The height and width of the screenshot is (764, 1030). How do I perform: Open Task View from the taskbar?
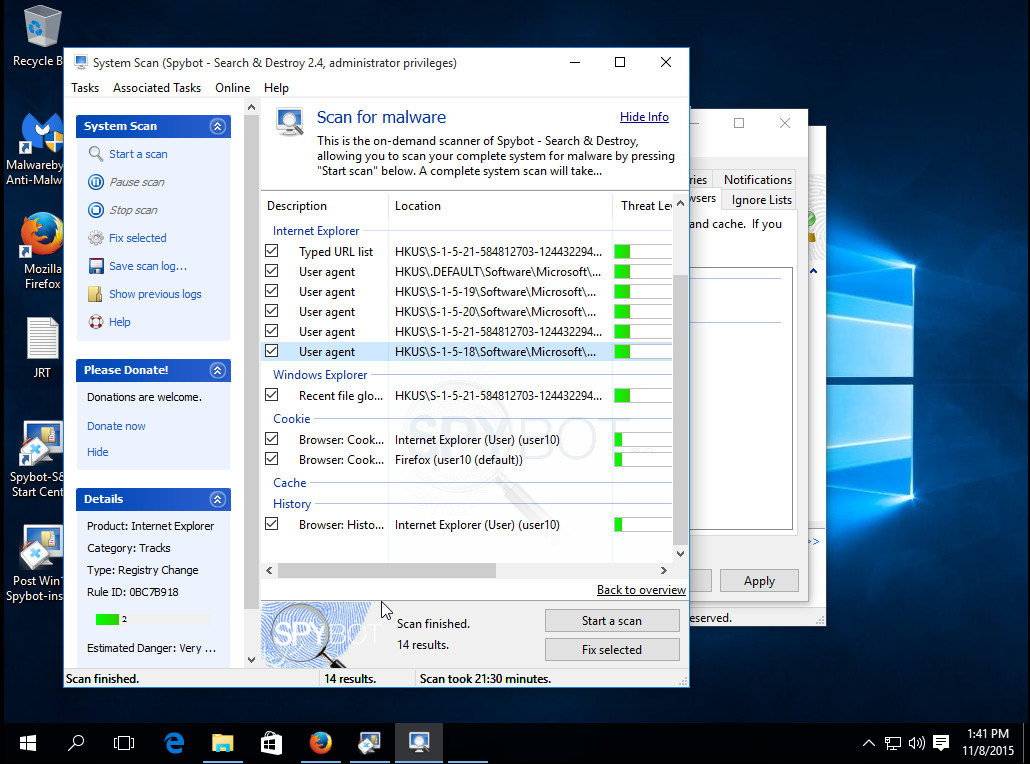click(123, 743)
